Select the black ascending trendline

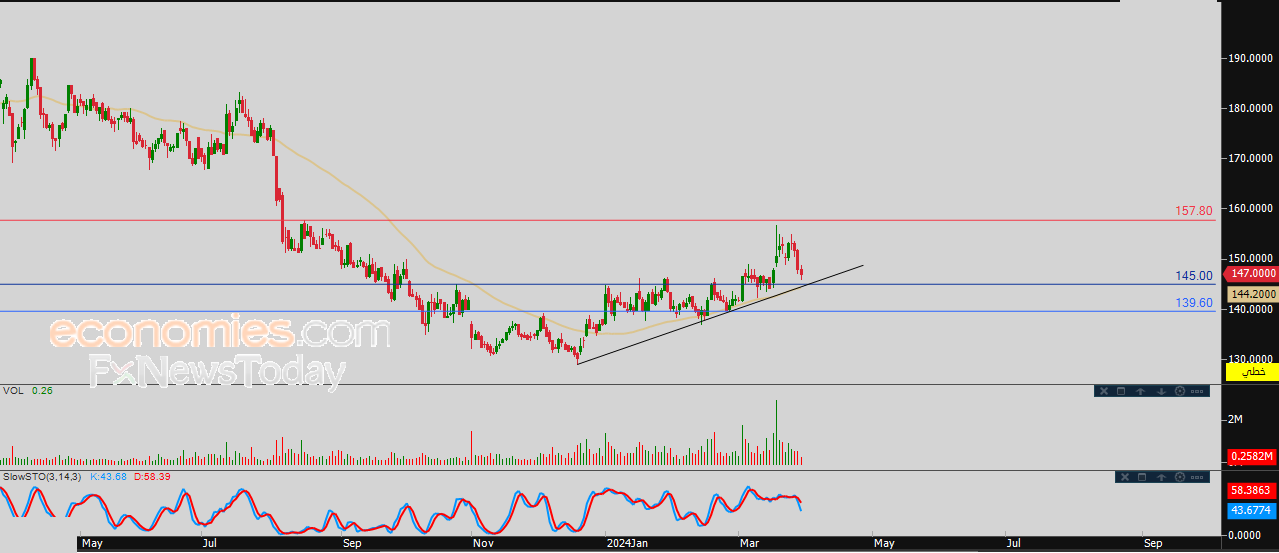pyautogui.click(x=720, y=314)
